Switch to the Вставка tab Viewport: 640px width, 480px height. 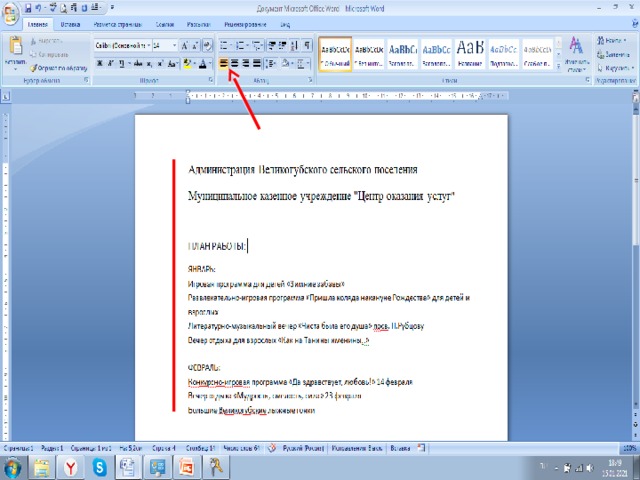(x=71, y=21)
